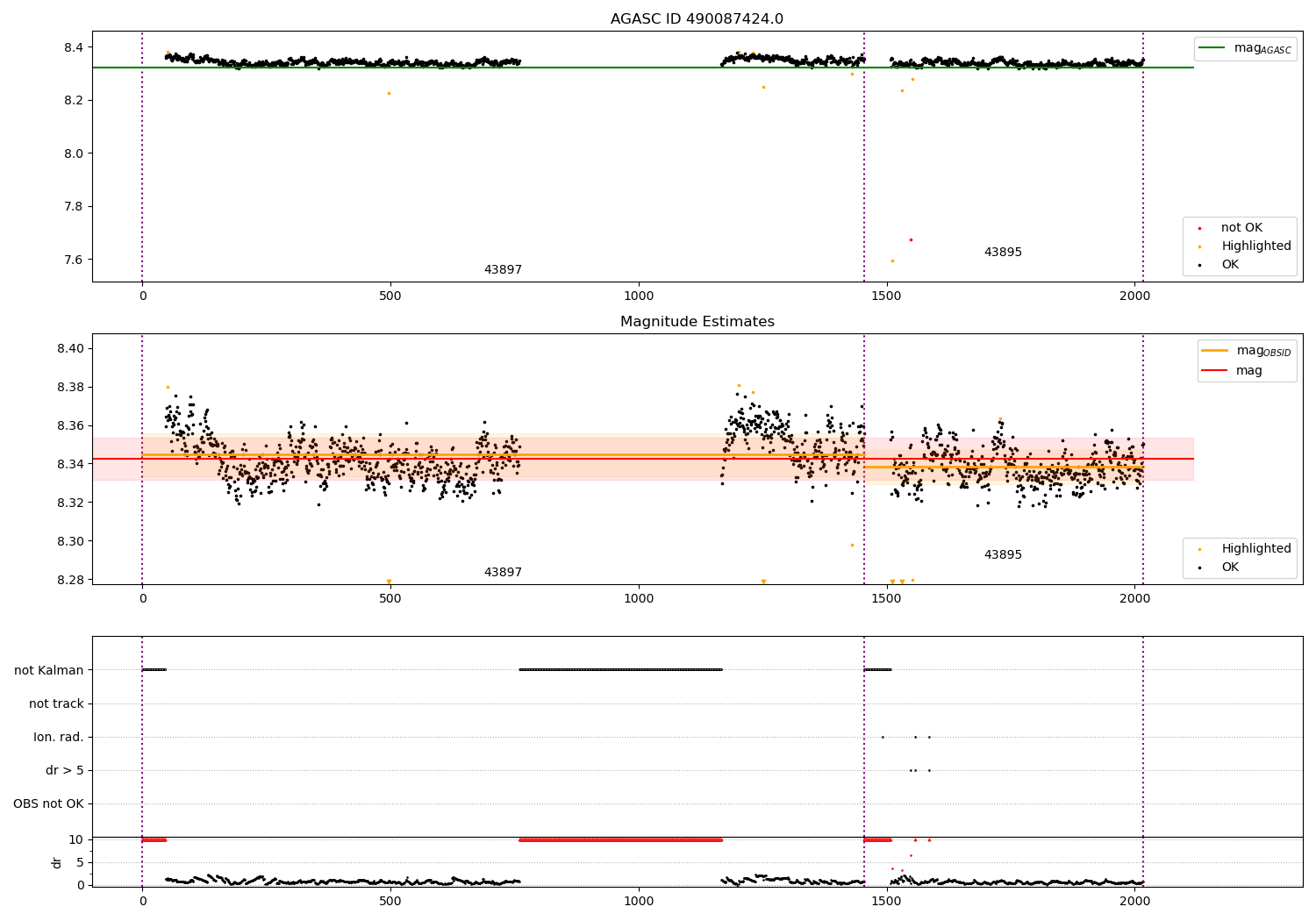Screen dimensions: 1316x921
Task: Click the "7.6" y-tick of the top plot
Action: 73,260
